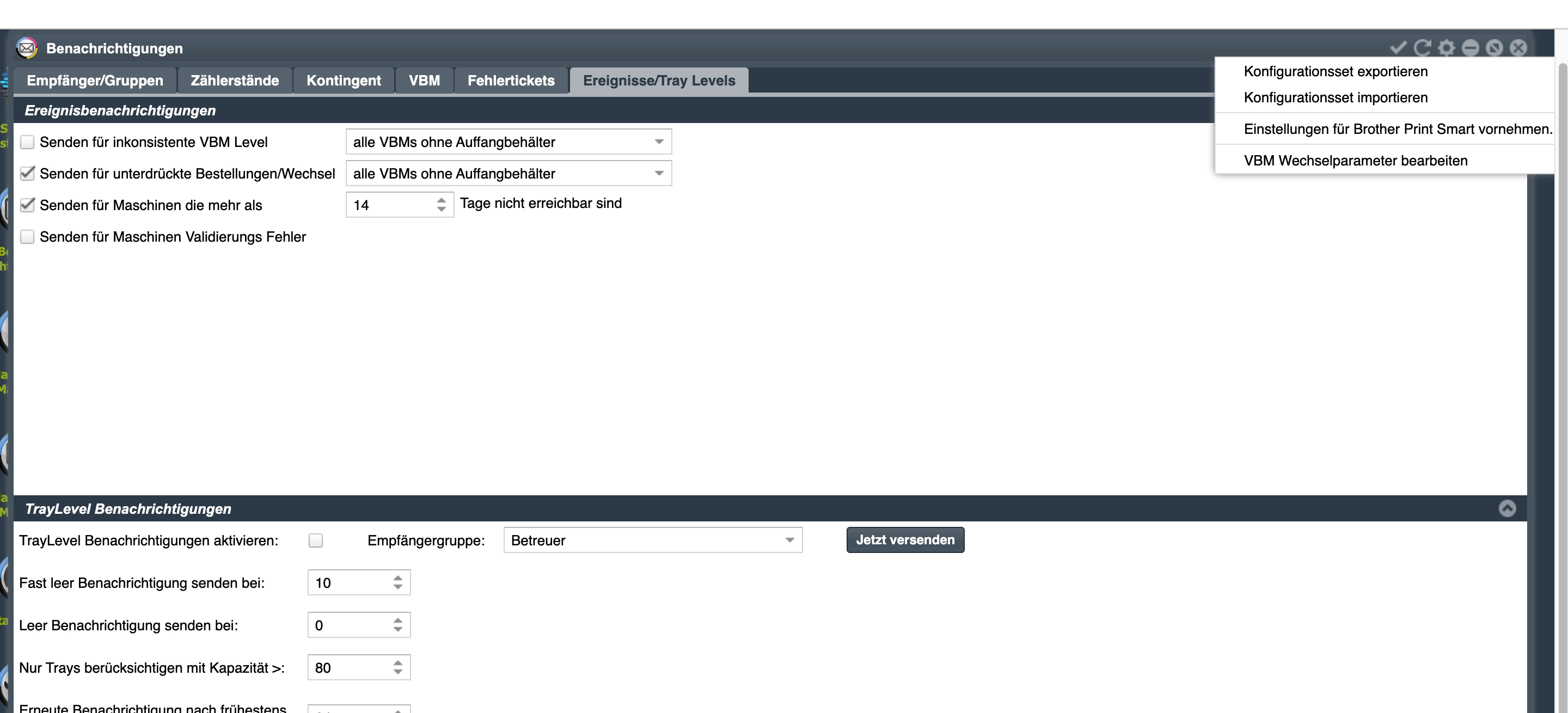1568x713 pixels.
Task: Click the Jetzt versenden button
Action: 905,539
